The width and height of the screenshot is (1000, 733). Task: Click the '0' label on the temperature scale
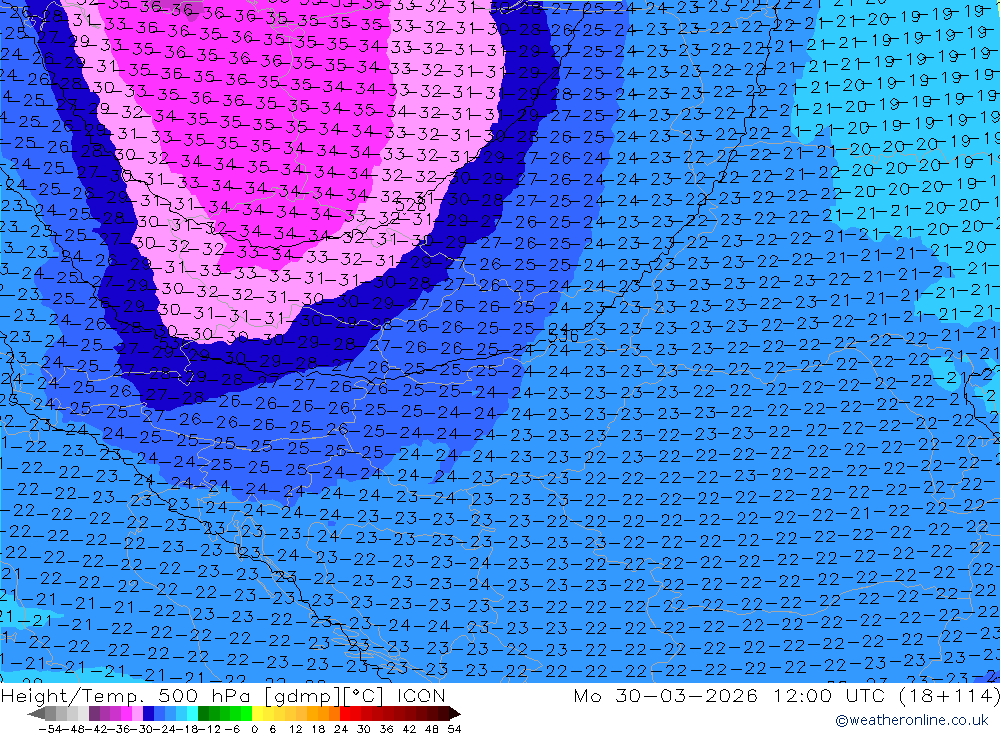click(x=254, y=729)
